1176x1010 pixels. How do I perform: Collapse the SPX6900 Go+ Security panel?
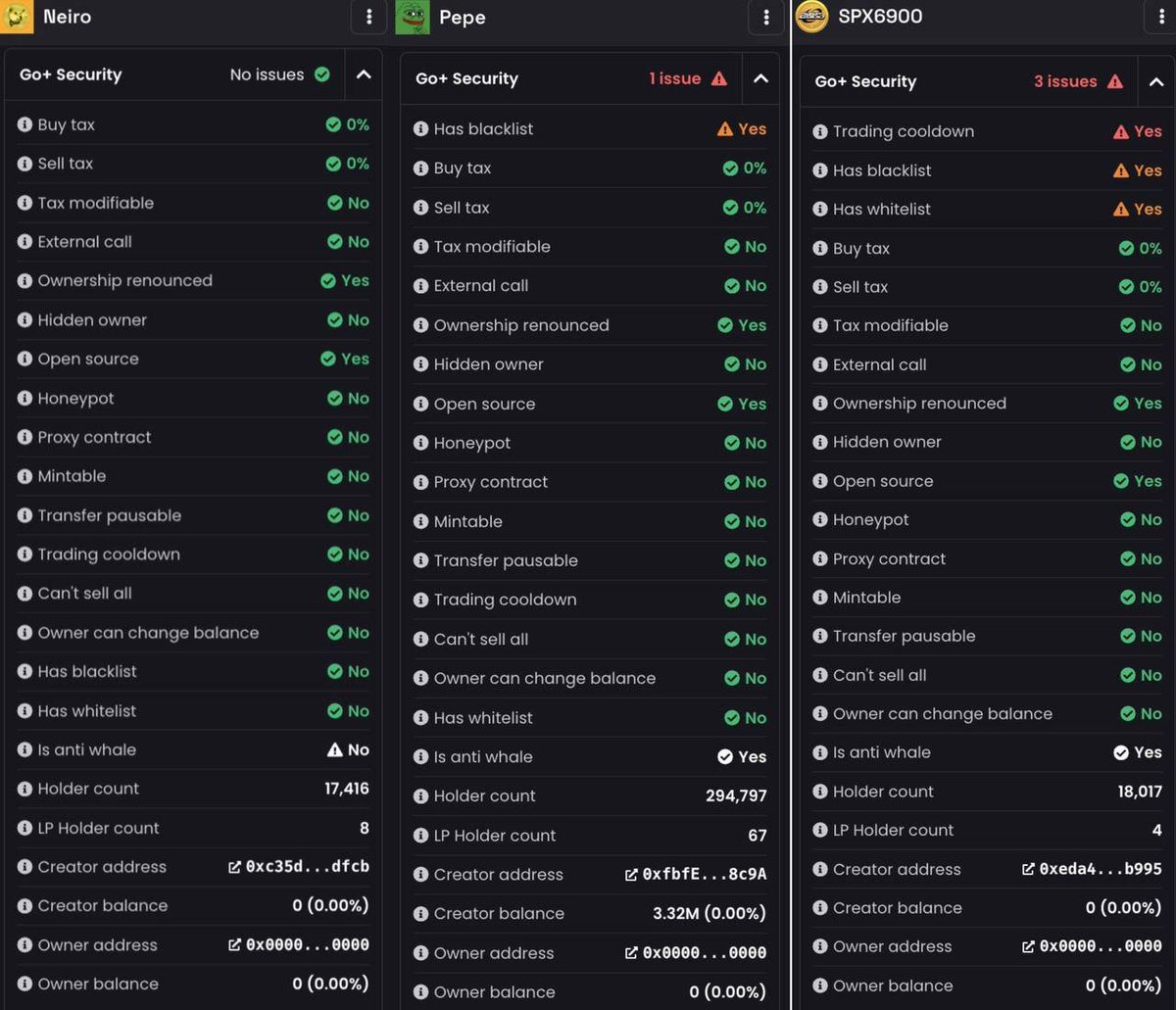pos(1155,81)
